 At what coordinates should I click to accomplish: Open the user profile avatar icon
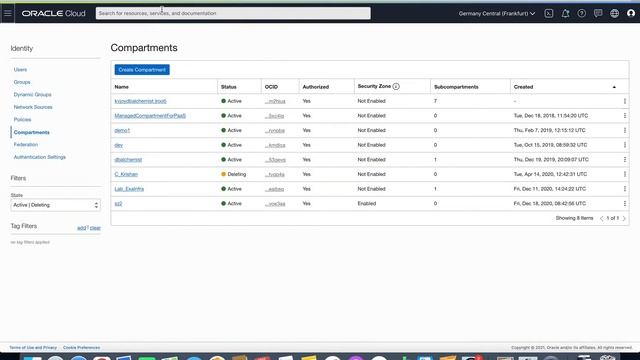coord(631,13)
